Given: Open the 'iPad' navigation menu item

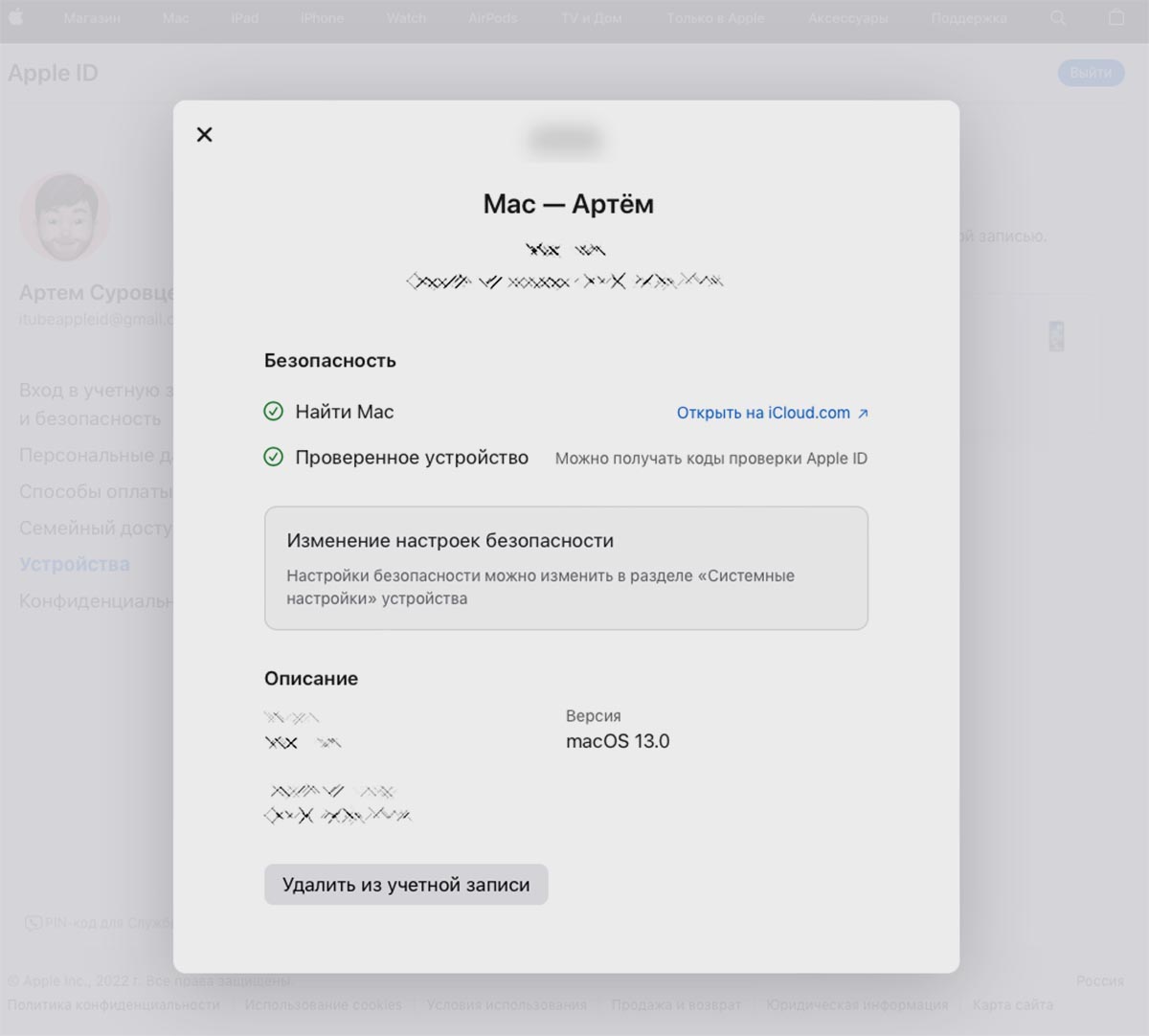Looking at the screenshot, I should click(x=244, y=18).
